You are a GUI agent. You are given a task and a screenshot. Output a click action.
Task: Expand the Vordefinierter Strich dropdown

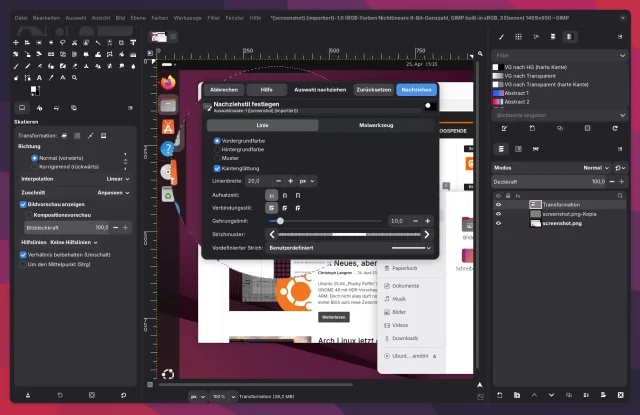click(411, 247)
